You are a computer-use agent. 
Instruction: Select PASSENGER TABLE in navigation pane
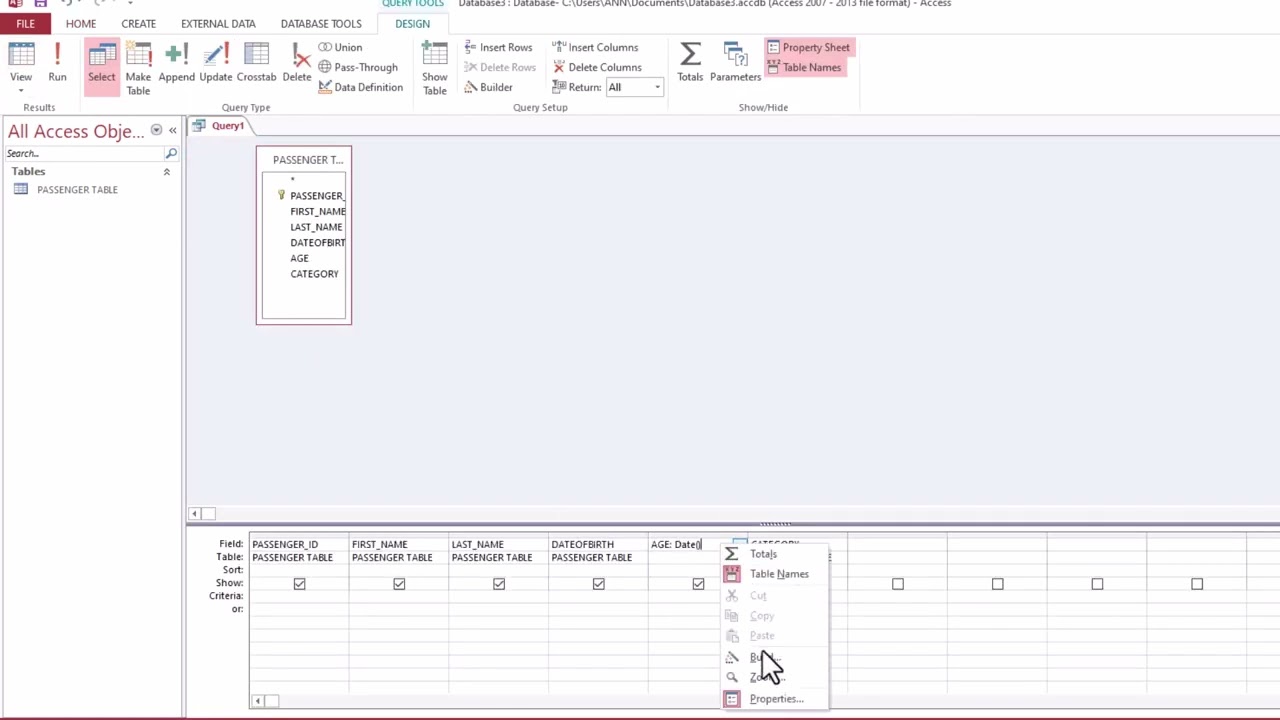click(77, 189)
